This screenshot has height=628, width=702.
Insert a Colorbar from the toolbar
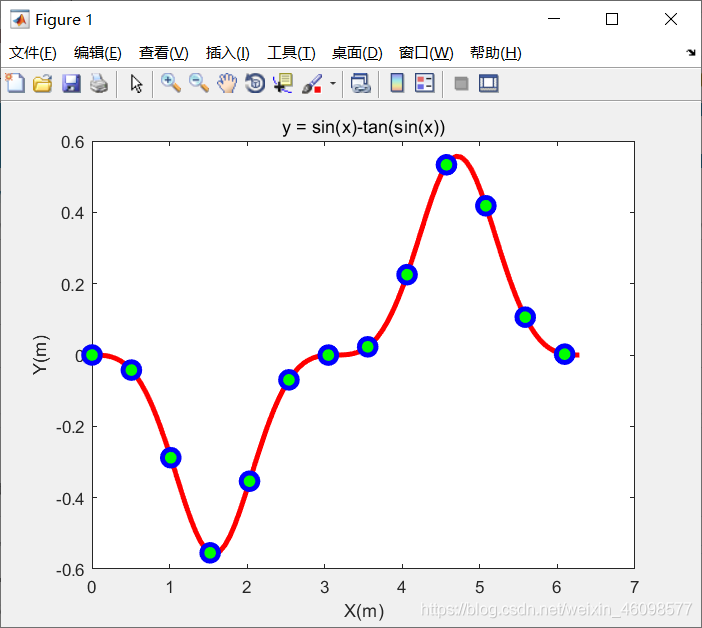(397, 83)
